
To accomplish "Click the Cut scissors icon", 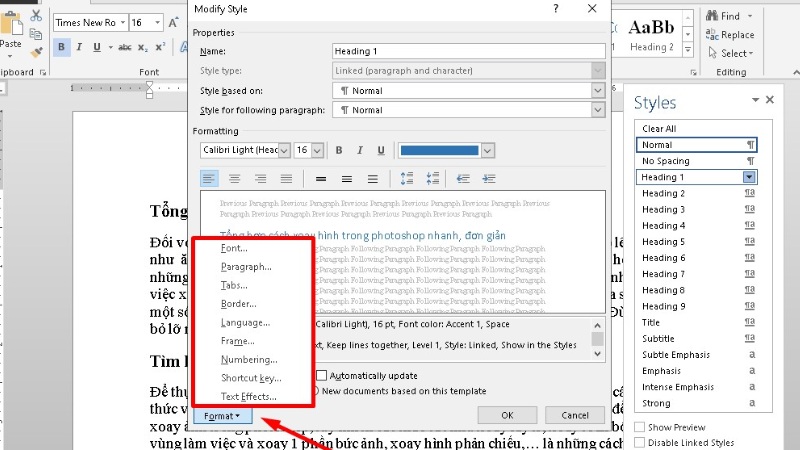I will coord(36,16).
